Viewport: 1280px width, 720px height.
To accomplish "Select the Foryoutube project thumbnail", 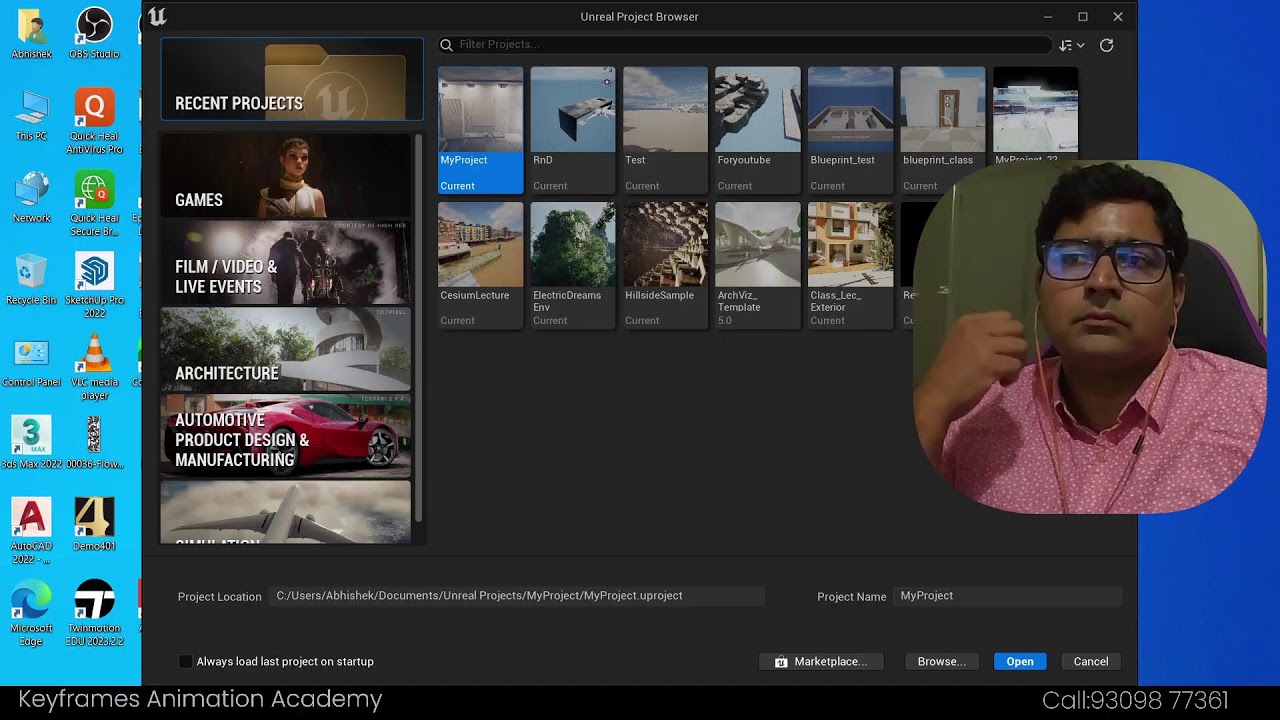I will [758, 129].
